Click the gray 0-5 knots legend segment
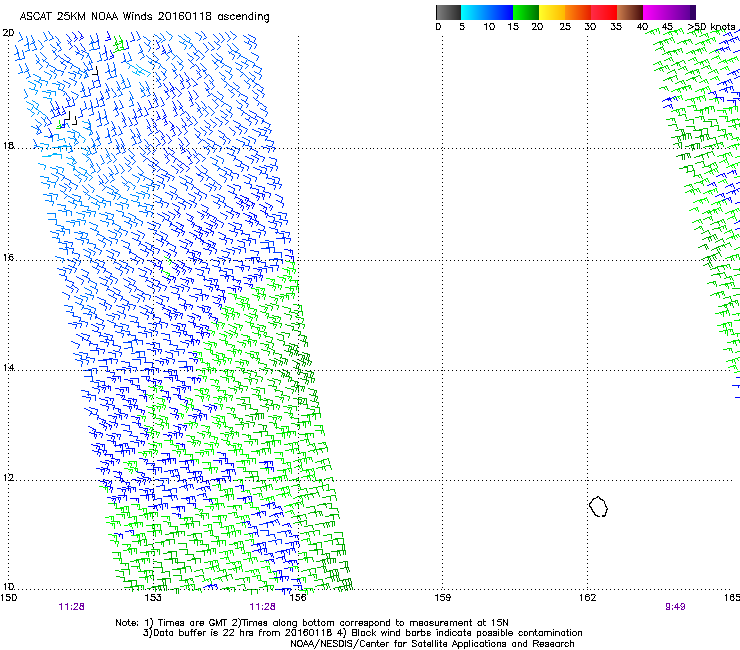Screen dimensions: 740x650 tap(448, 12)
